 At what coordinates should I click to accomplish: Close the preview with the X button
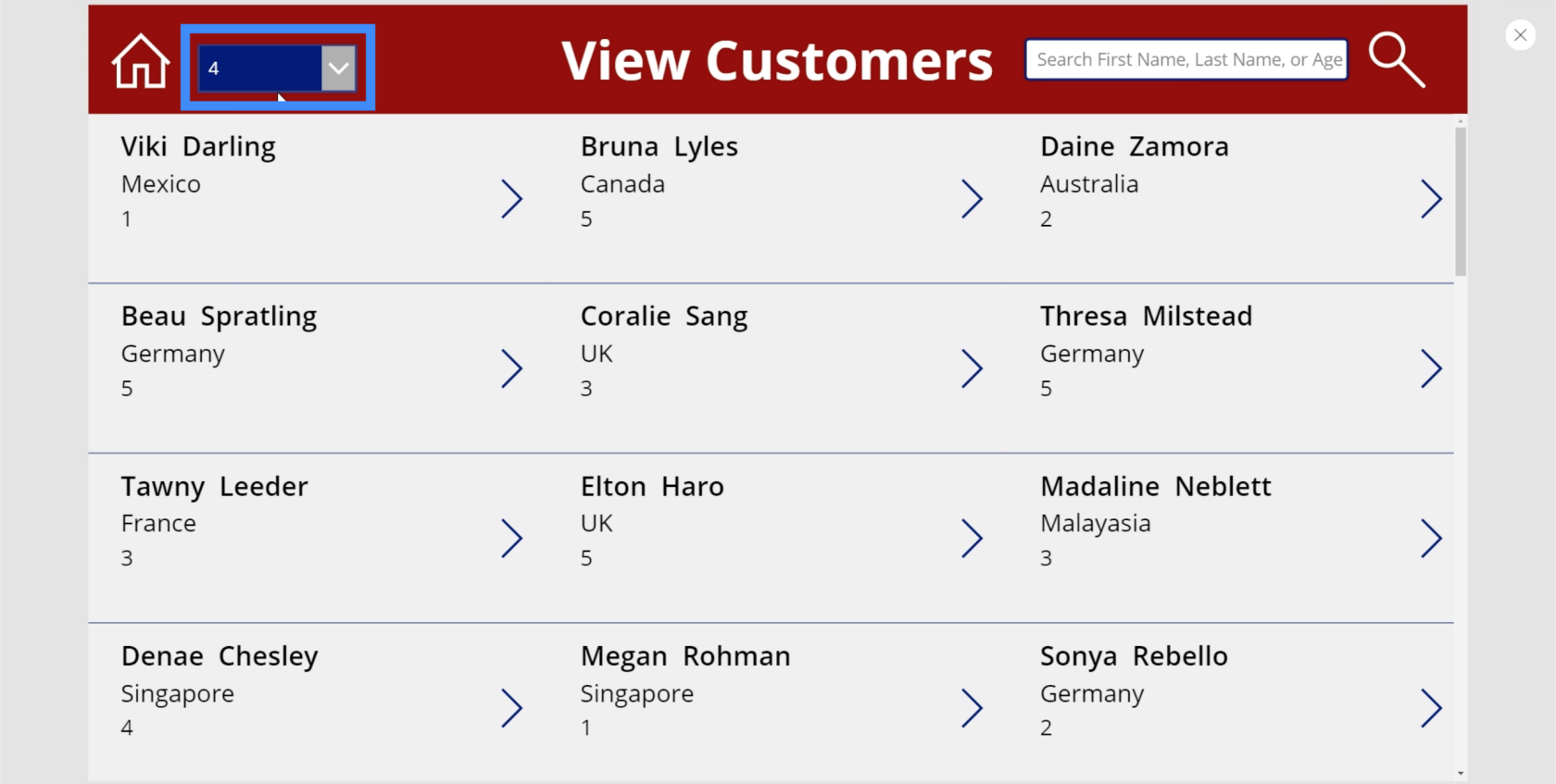(1520, 35)
